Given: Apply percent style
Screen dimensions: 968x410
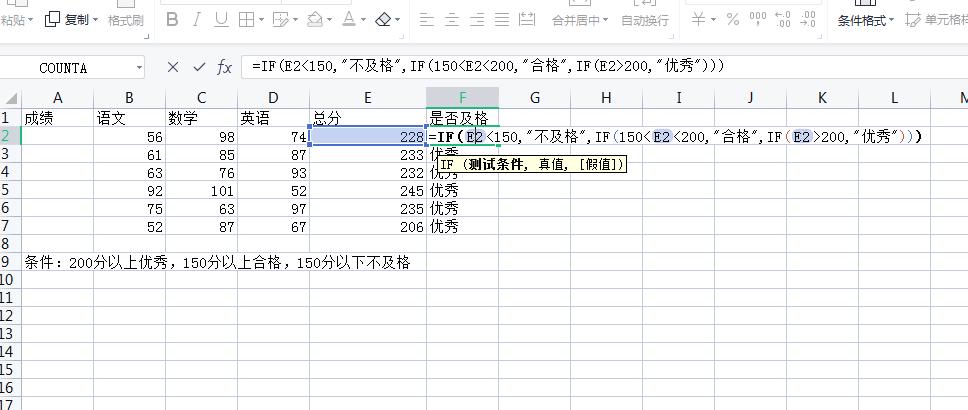Looking at the screenshot, I should [x=733, y=20].
